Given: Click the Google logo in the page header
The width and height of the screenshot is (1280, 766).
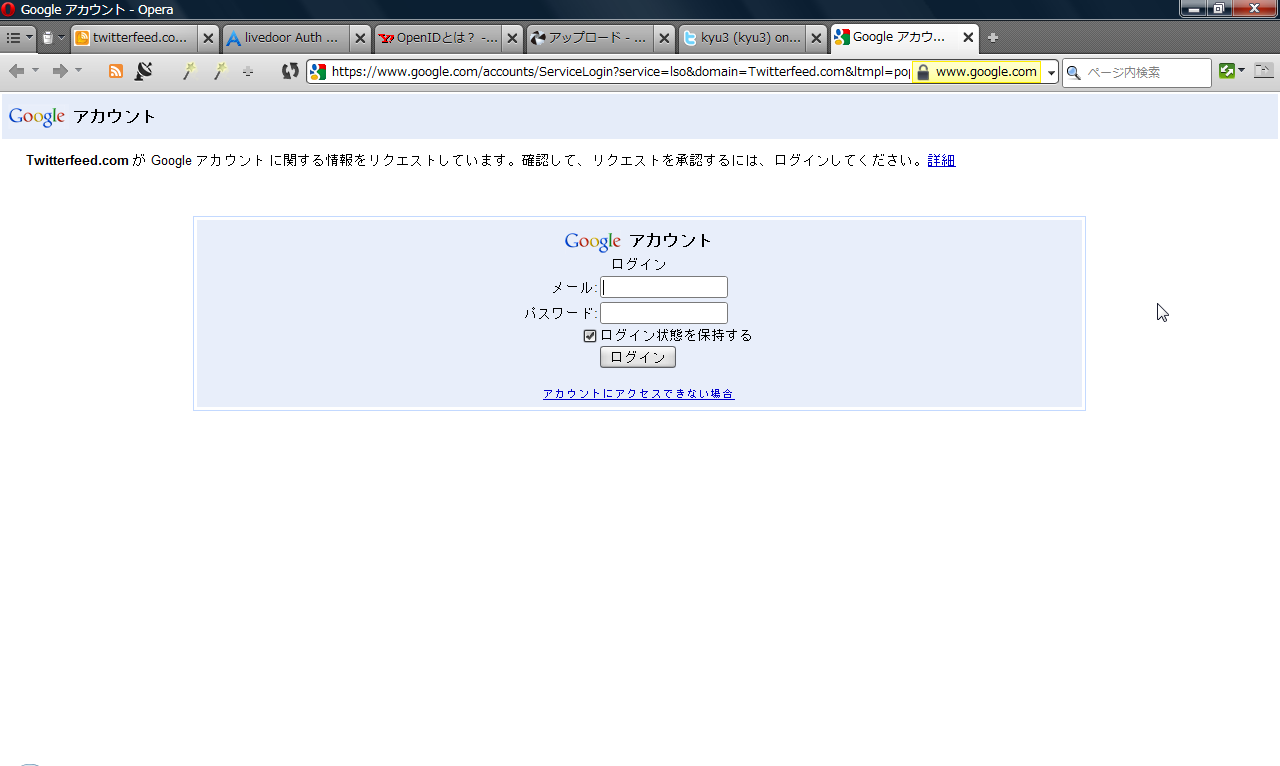Looking at the screenshot, I should pyautogui.click(x=37, y=117).
